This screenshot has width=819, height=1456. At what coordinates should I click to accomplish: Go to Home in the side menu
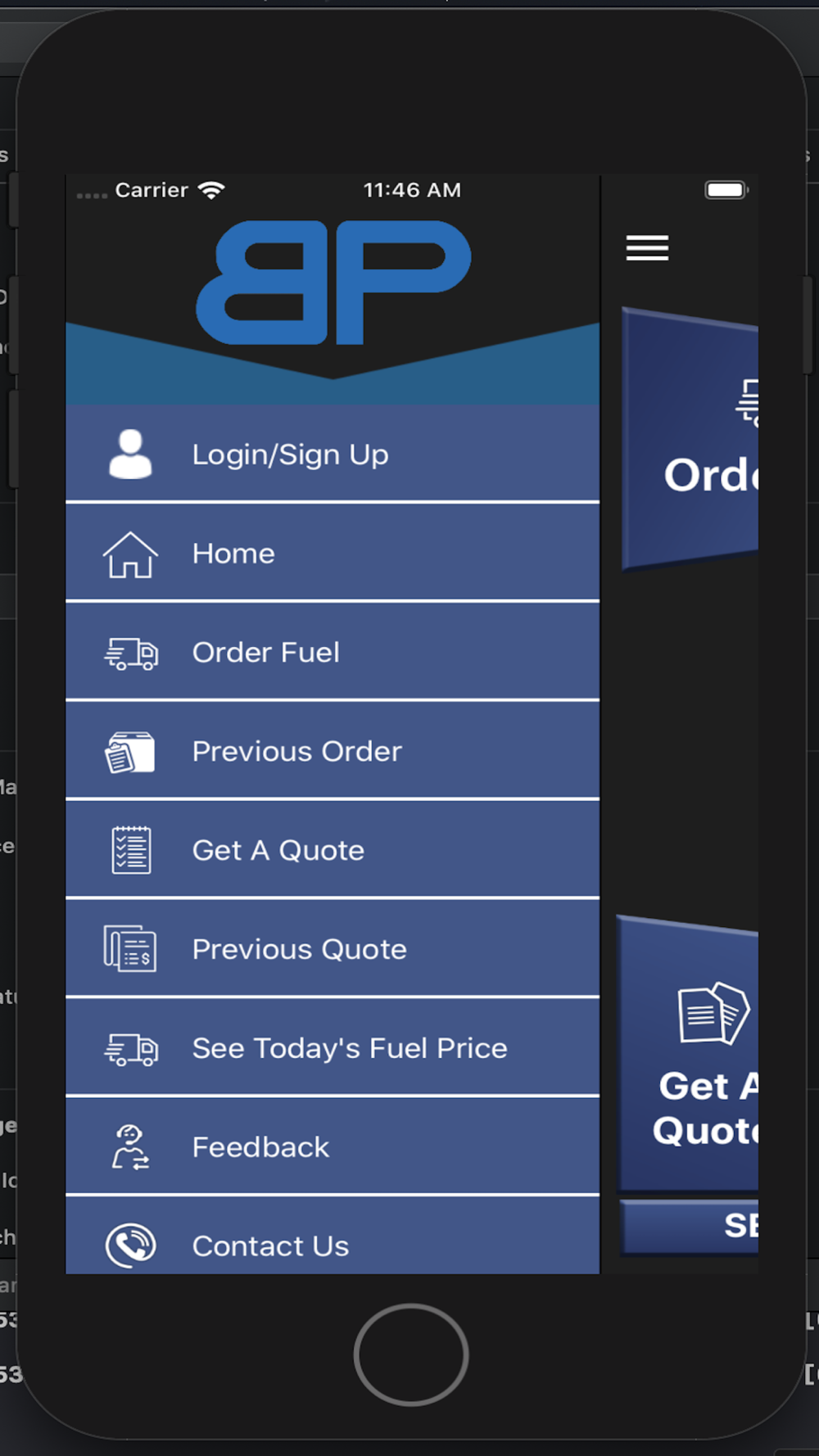(x=333, y=553)
